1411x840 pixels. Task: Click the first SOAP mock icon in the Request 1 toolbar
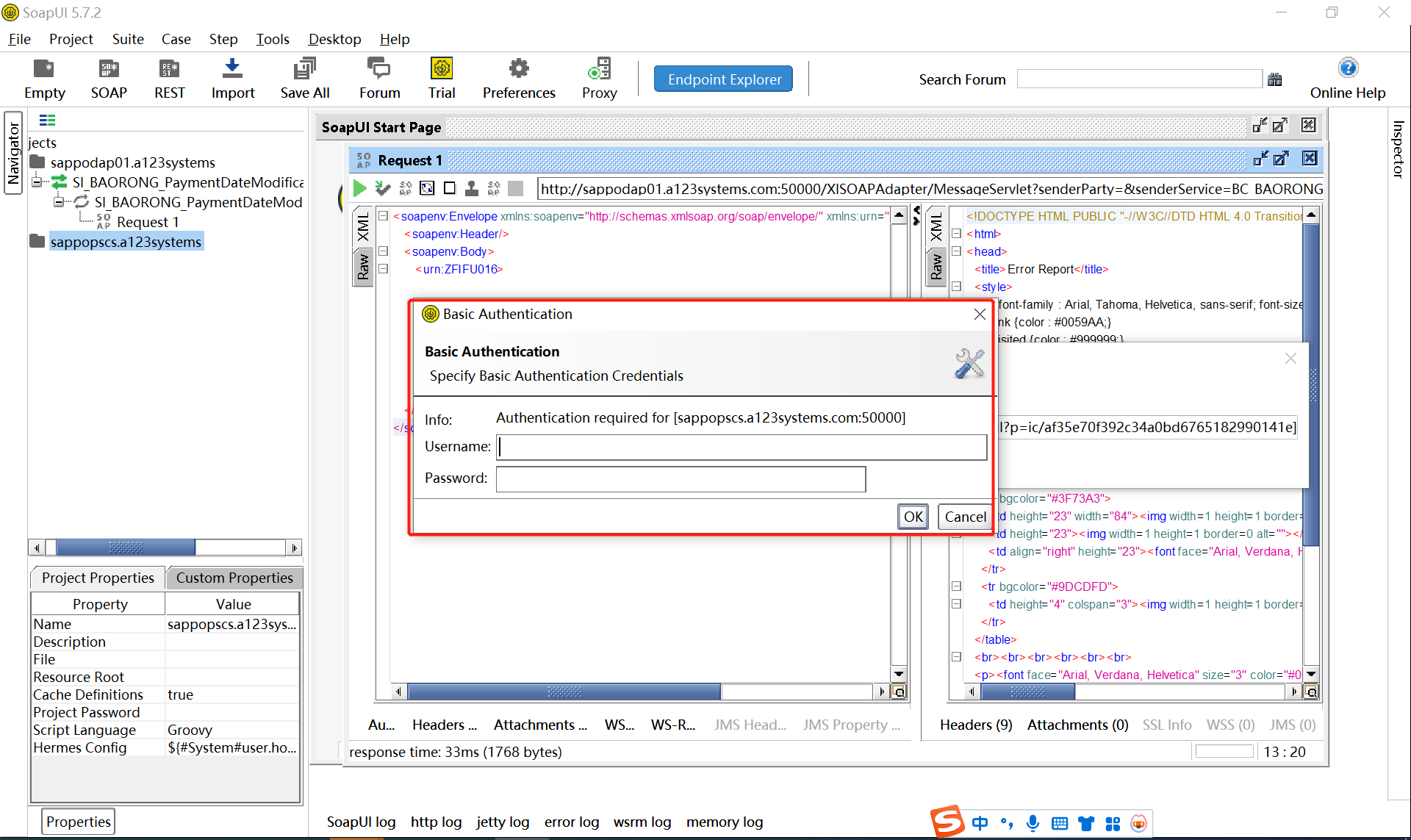(x=405, y=189)
